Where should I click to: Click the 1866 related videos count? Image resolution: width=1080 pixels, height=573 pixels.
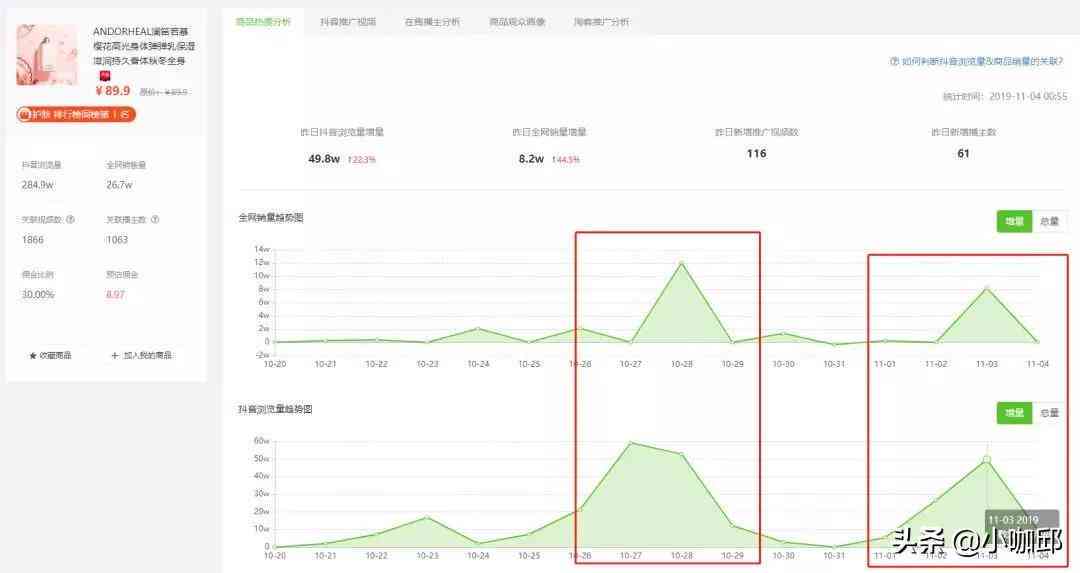pos(32,240)
